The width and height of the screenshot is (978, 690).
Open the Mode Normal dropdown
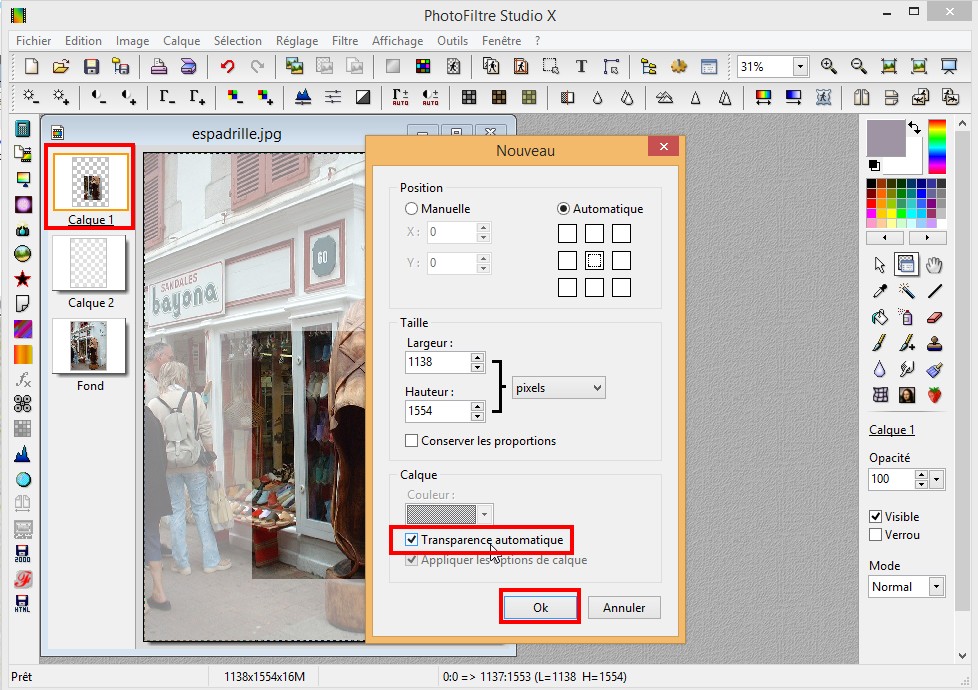click(x=936, y=586)
